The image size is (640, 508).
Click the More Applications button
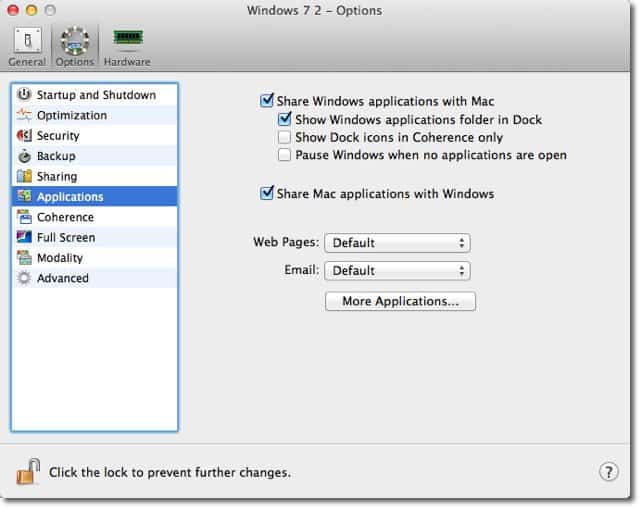(400, 301)
